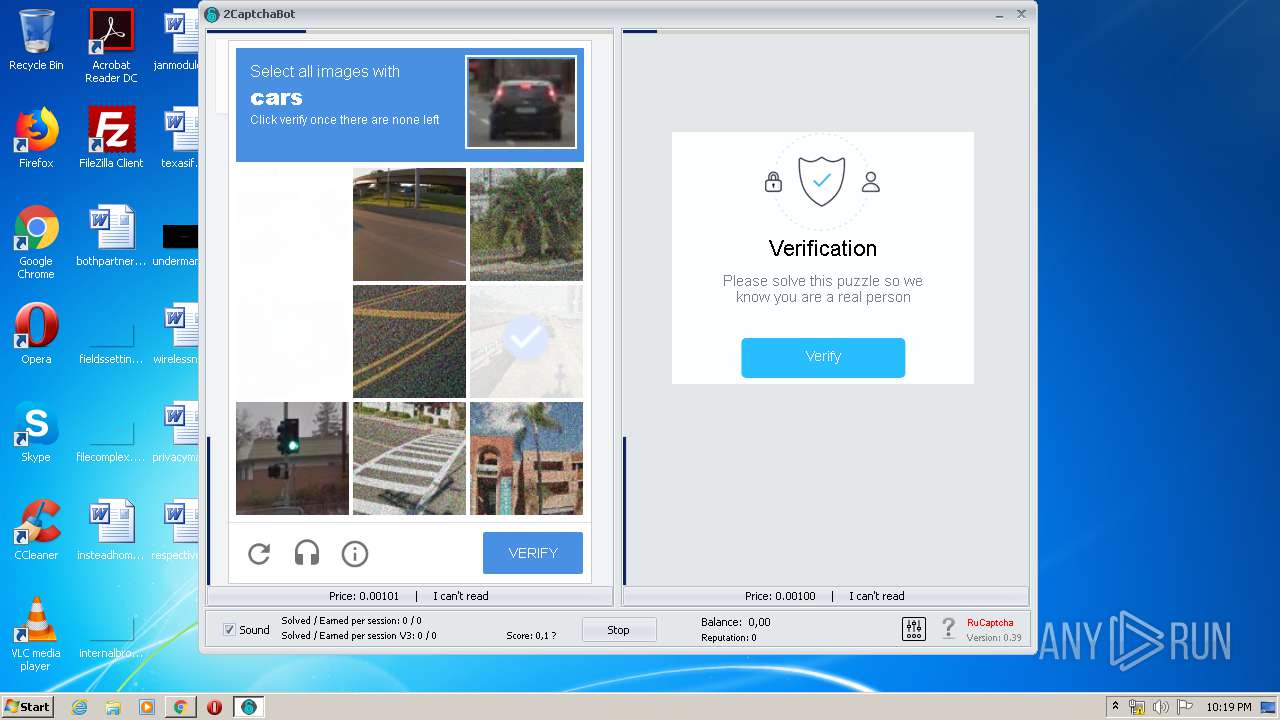The image size is (1280, 720).
Task: Open Windows Media Player taskbar icon
Action: click(147, 707)
